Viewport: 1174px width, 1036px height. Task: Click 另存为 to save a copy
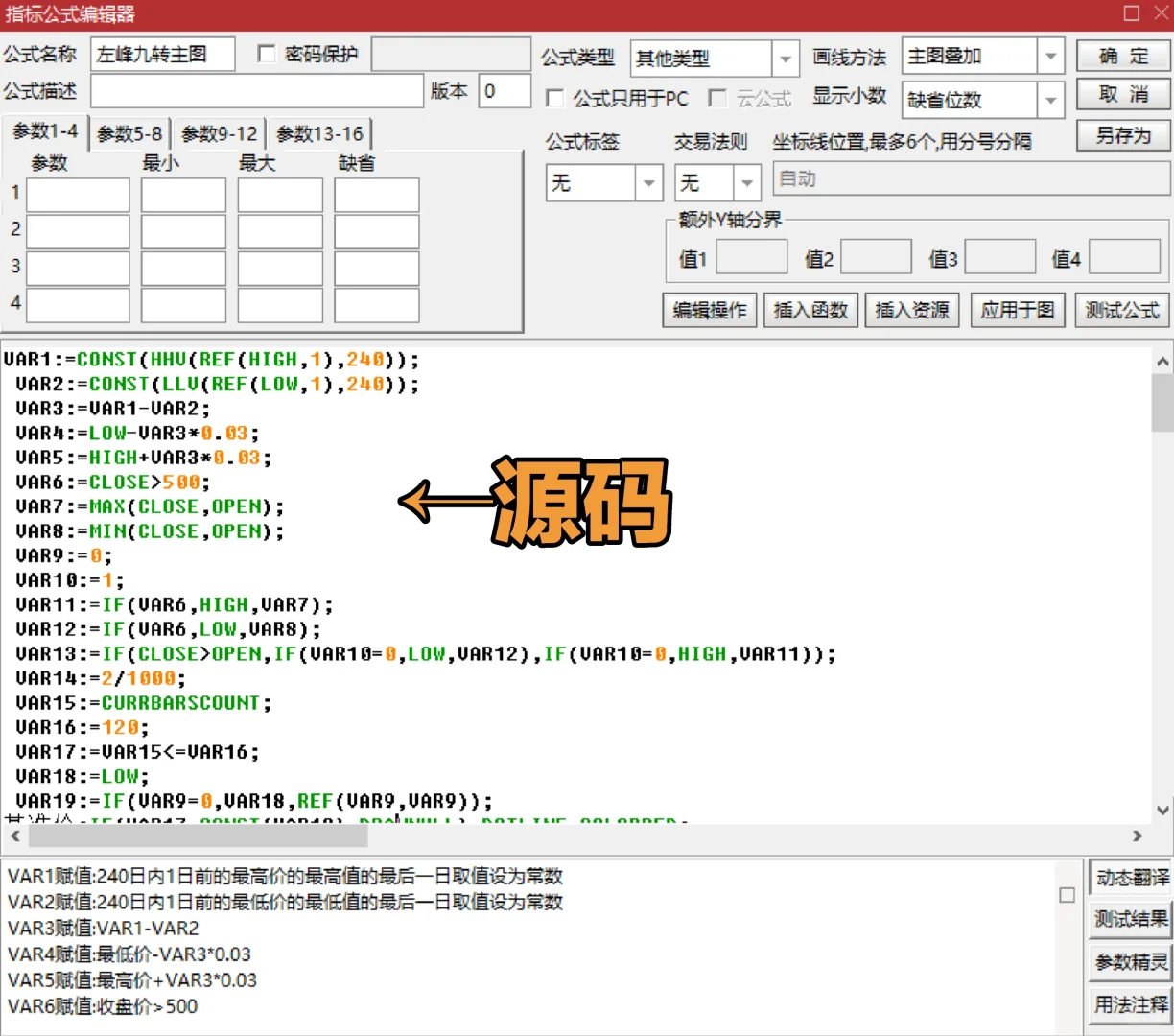tap(1121, 135)
